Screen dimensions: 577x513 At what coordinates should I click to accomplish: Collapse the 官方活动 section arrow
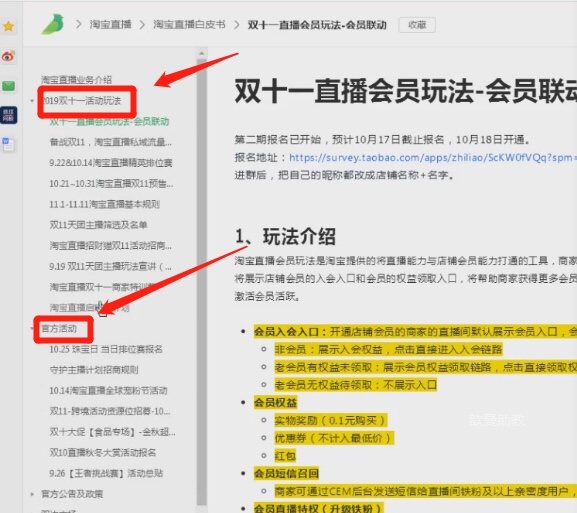32,328
